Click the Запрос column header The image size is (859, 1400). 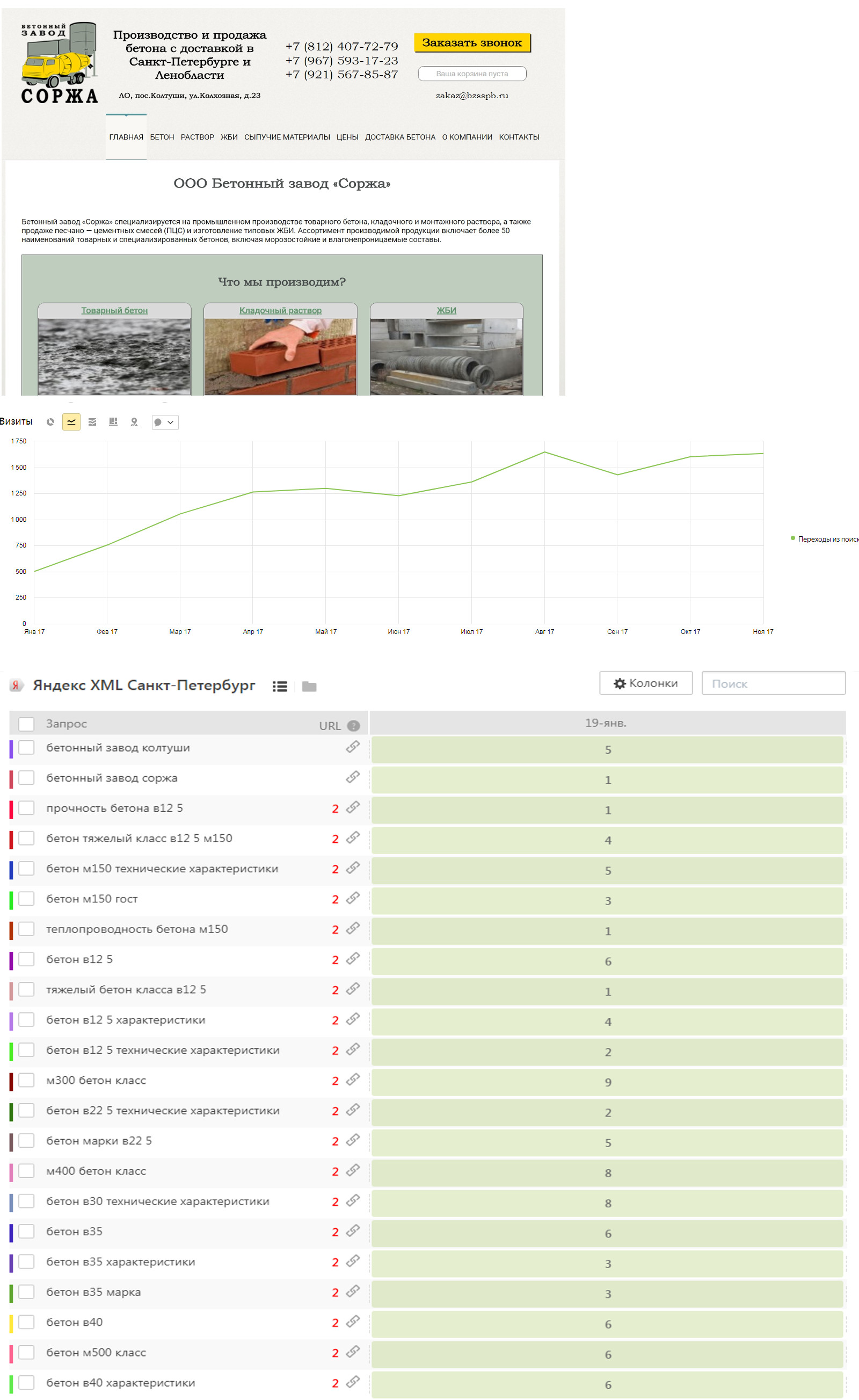66,724
